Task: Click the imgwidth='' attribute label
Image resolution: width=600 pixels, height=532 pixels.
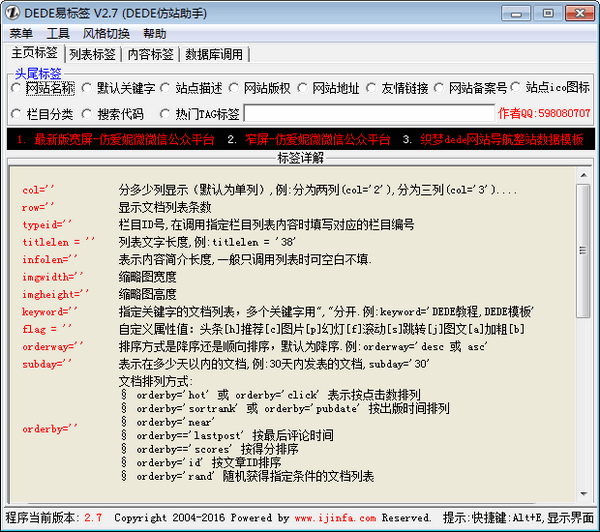Action: tap(52, 277)
